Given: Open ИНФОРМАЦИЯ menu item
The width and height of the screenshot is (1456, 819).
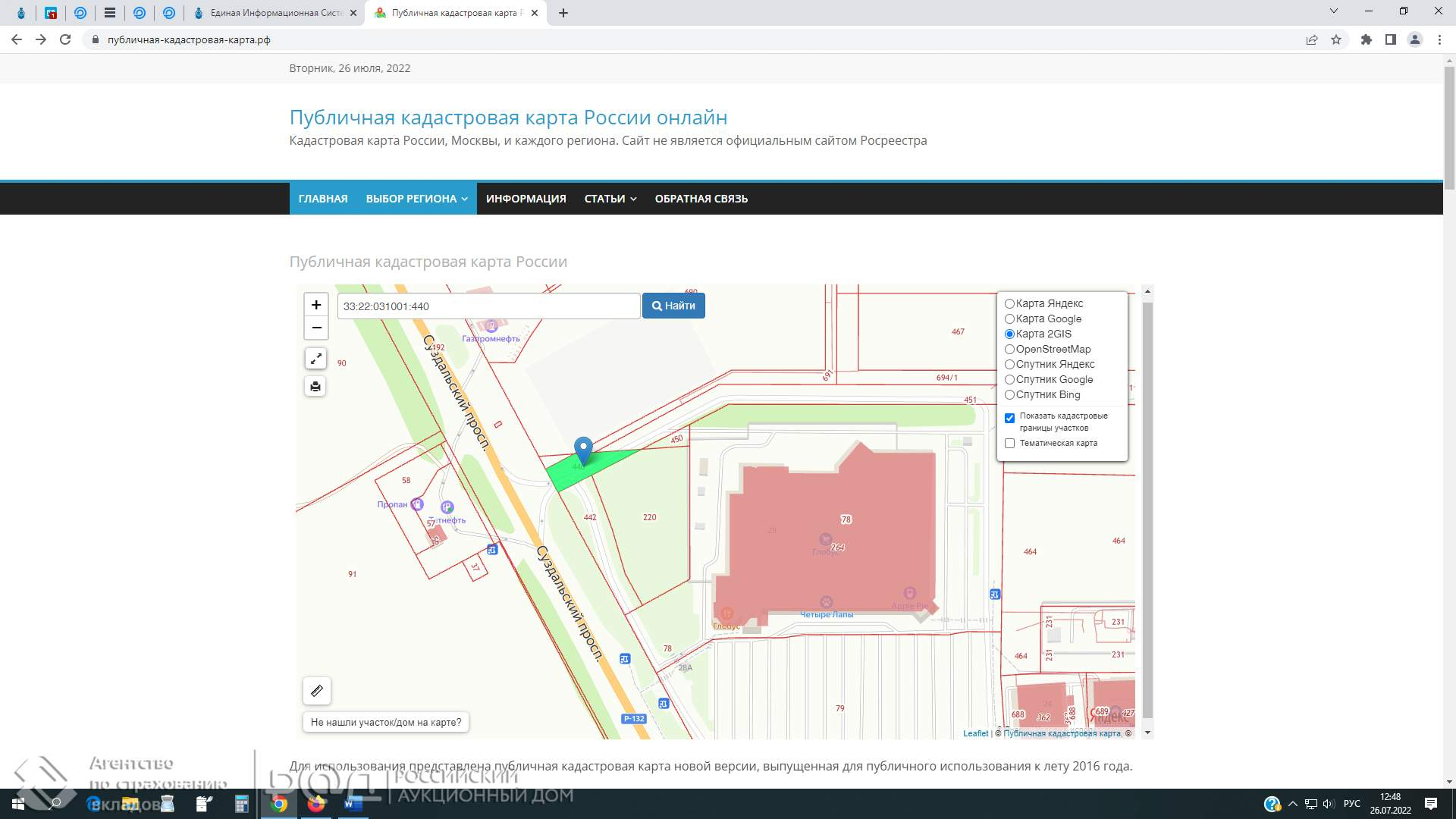Looking at the screenshot, I should (x=526, y=199).
